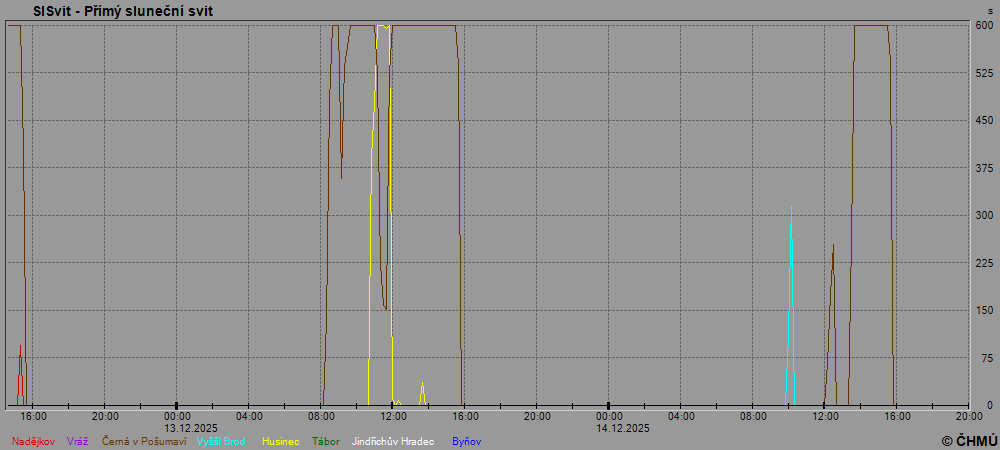The height and width of the screenshot is (450, 1000).
Task: Click the chart title SlSvit - Přímý sluneční svit
Action: pyautogui.click(x=123, y=11)
